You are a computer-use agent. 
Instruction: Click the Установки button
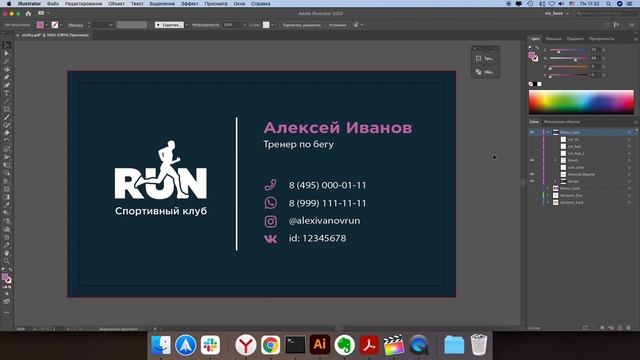[x=338, y=25]
